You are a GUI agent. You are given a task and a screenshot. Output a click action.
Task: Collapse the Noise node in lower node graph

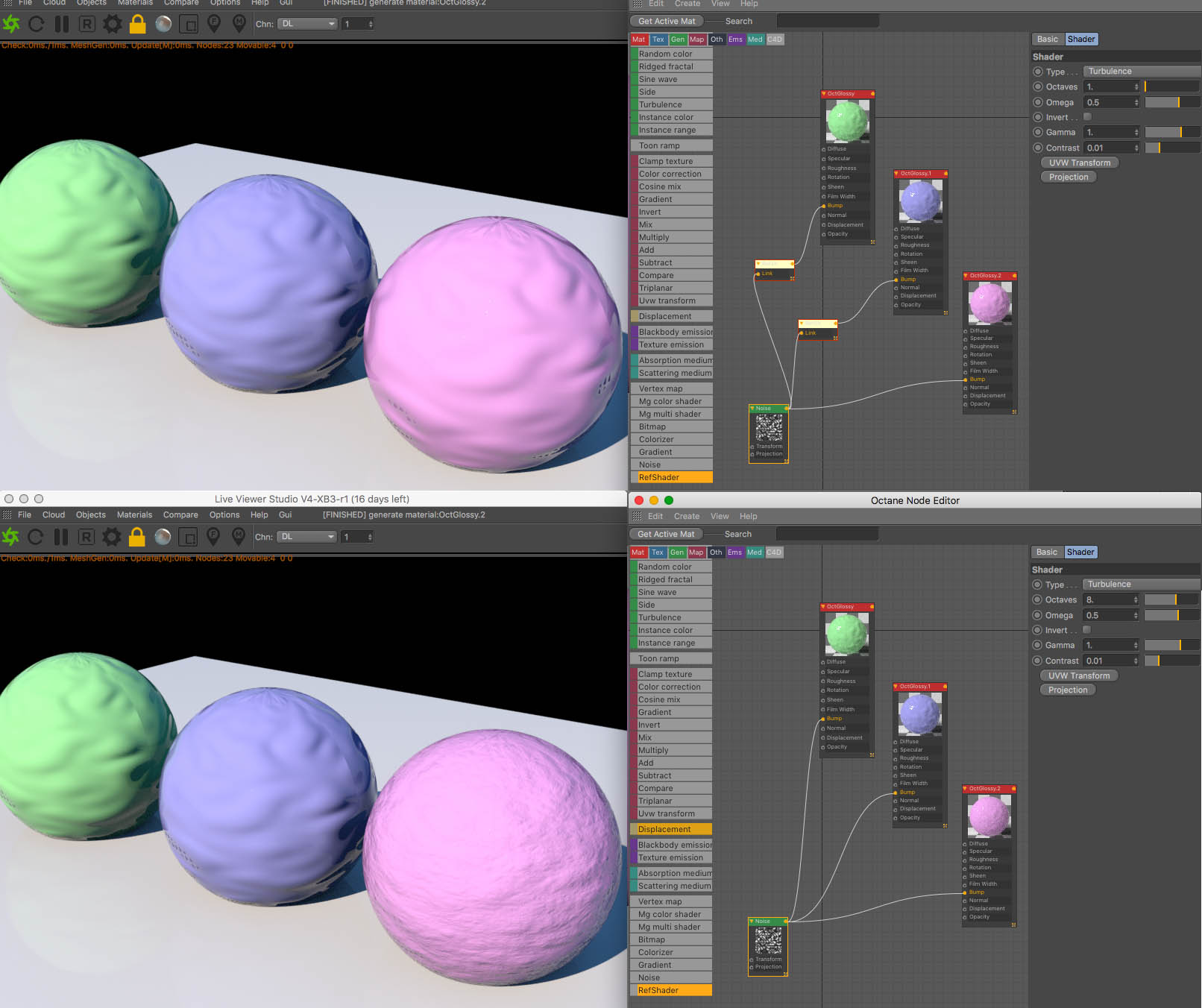pyautogui.click(x=752, y=922)
